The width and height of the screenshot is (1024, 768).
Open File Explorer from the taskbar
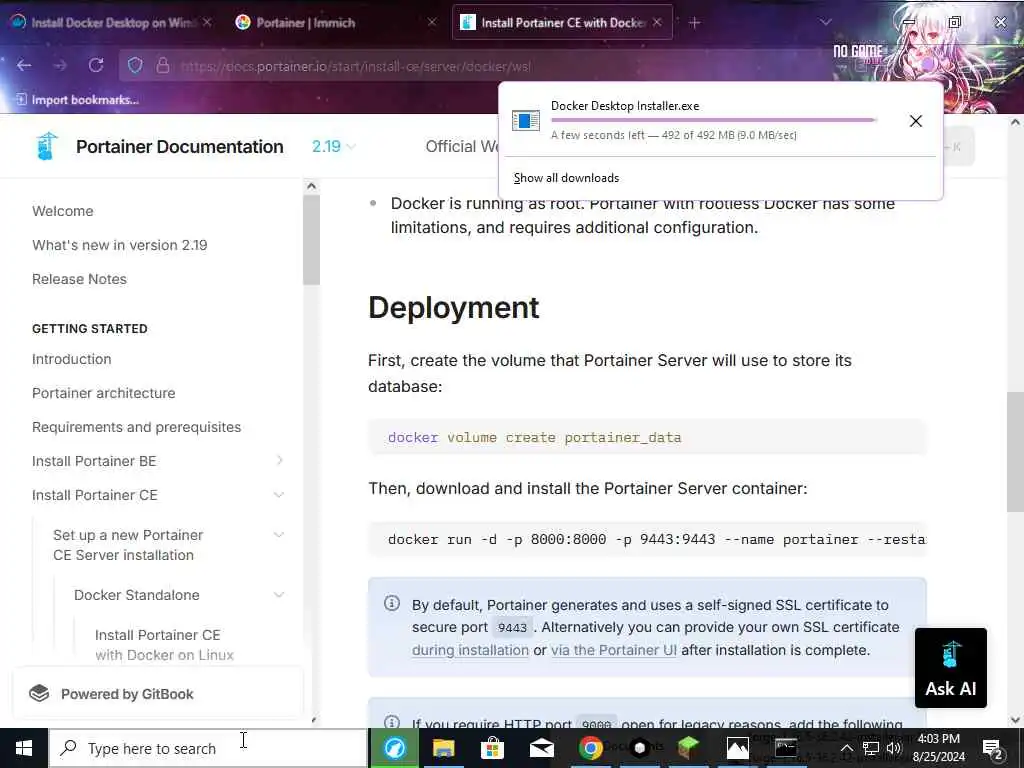[443, 748]
